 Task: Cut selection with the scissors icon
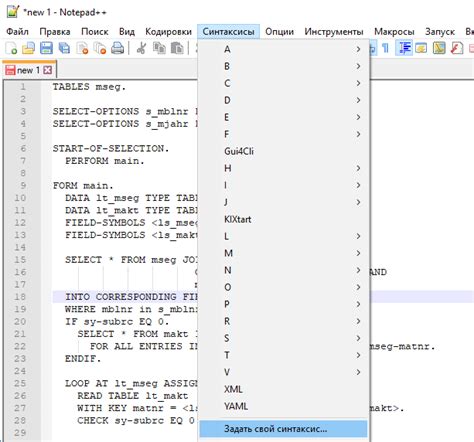point(141,48)
